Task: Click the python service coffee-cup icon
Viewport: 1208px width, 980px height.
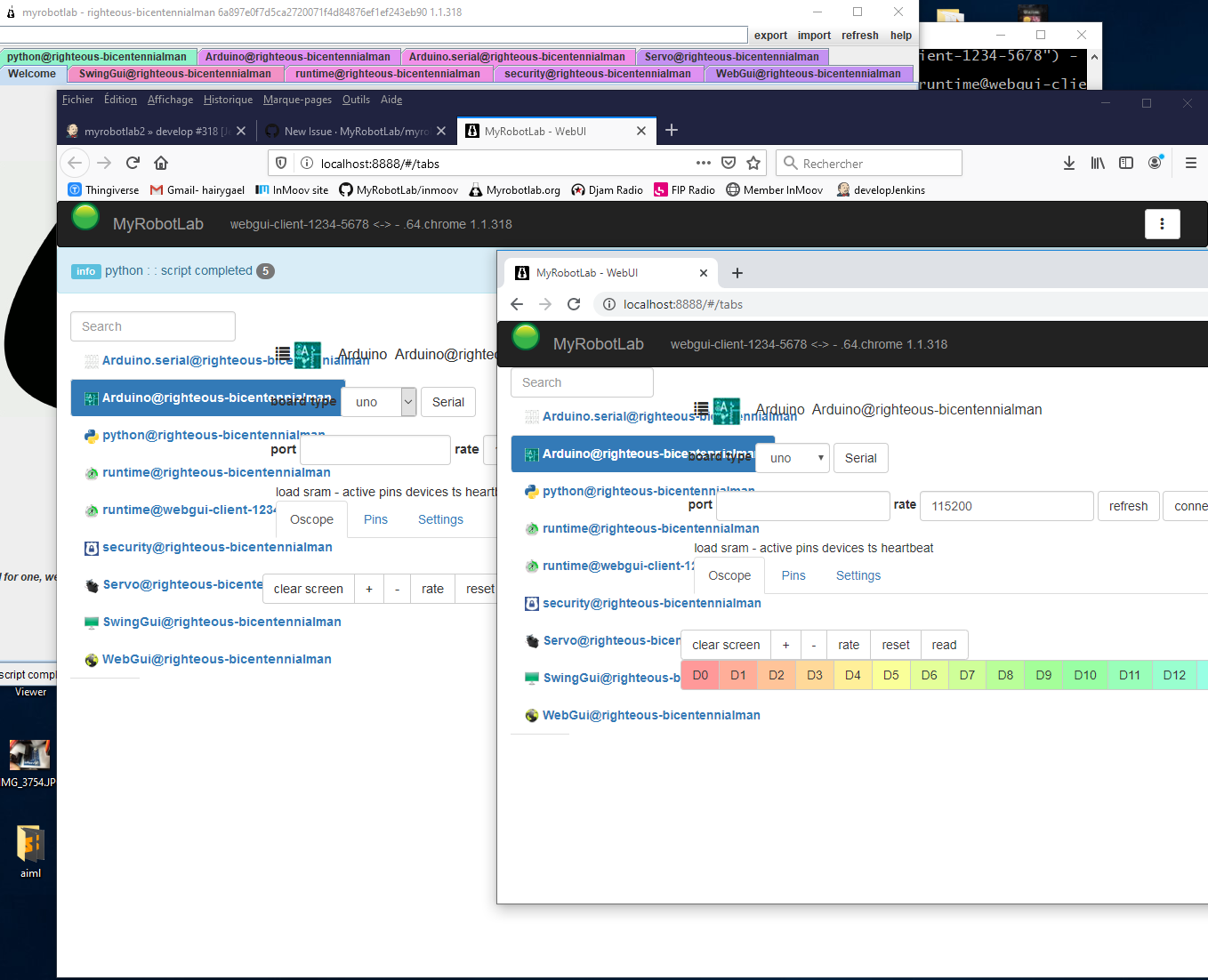Action: point(532,490)
